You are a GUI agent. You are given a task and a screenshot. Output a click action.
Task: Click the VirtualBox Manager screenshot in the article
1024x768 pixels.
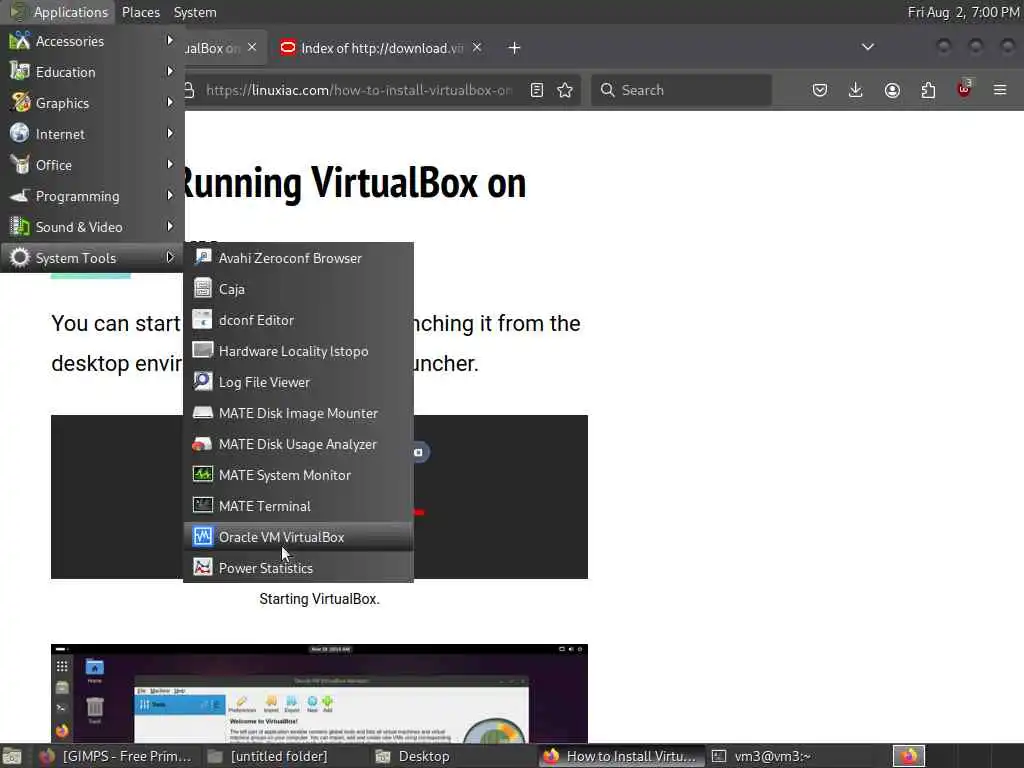tap(319, 694)
